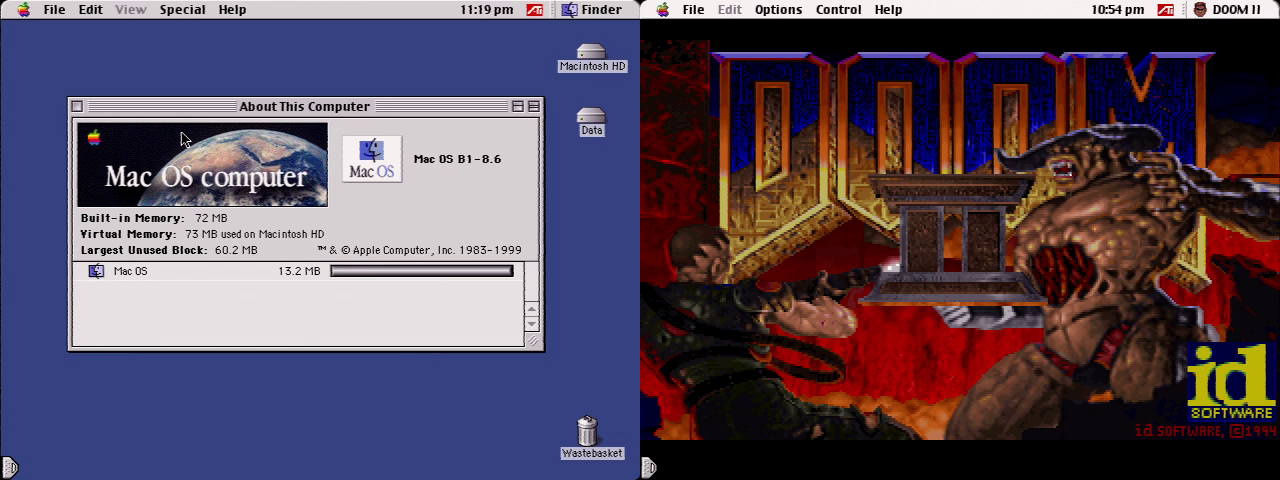Viewport: 1280px width, 480px height.
Task: Click the Mac OS memory usage bar
Action: [x=422, y=271]
